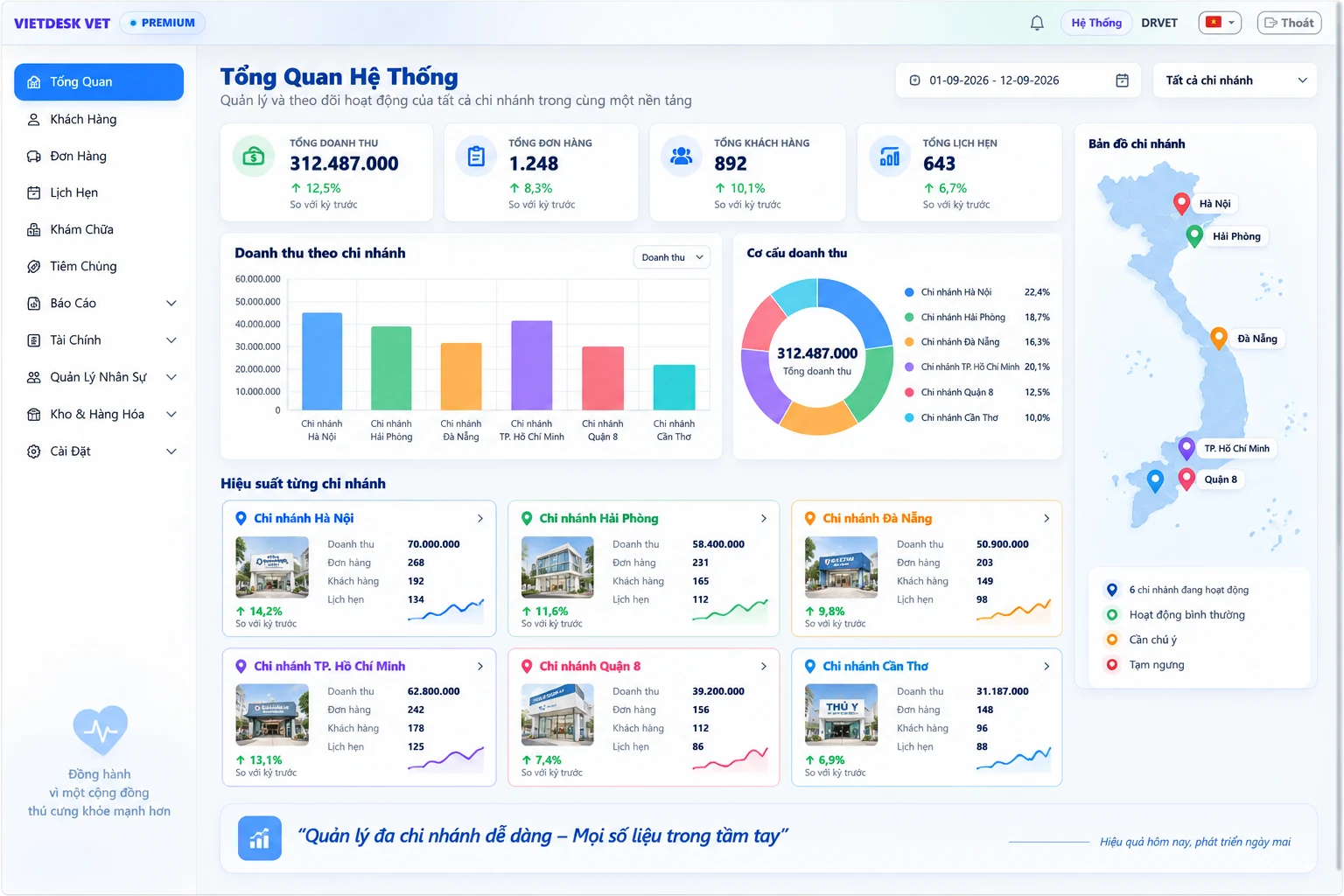Click Chi nhánh Hà Nội blue legend dot
The width and height of the screenshot is (1344, 896).
[x=909, y=292]
